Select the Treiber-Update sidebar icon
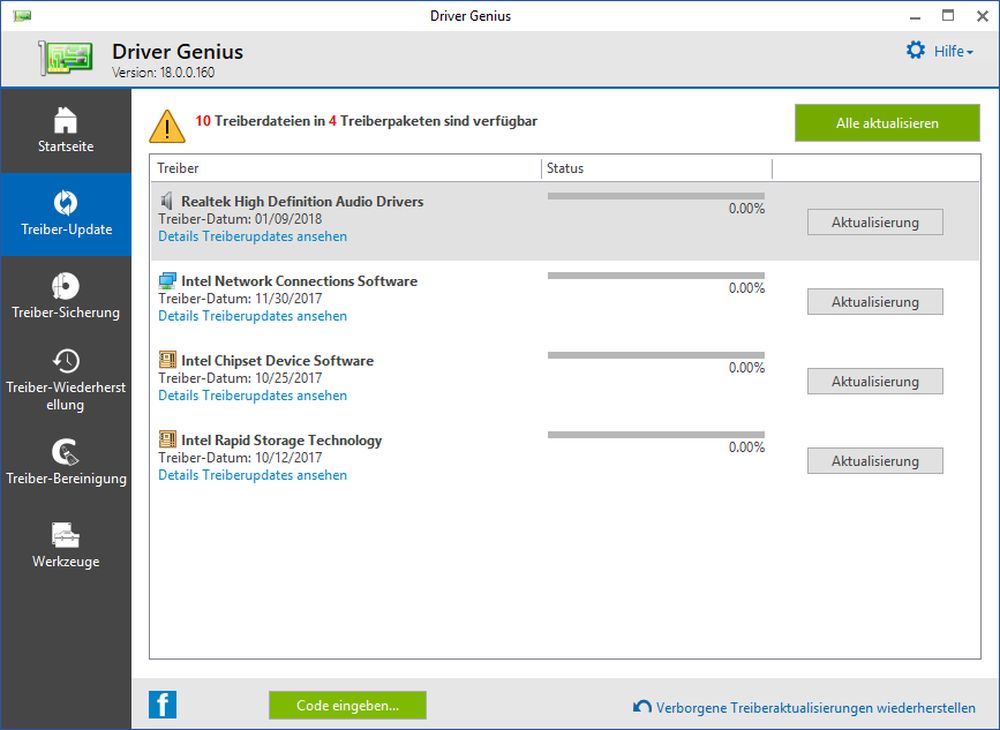The width and height of the screenshot is (1000, 730). click(x=66, y=203)
